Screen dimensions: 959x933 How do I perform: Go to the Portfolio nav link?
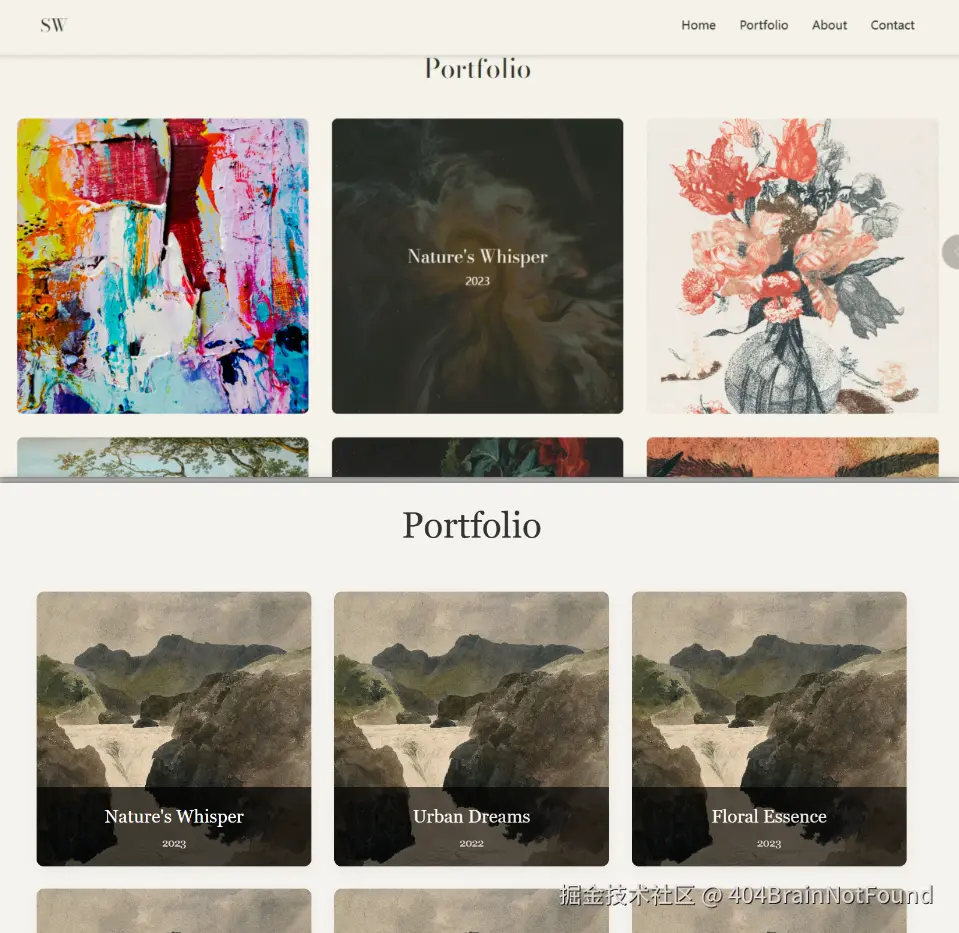pos(763,25)
